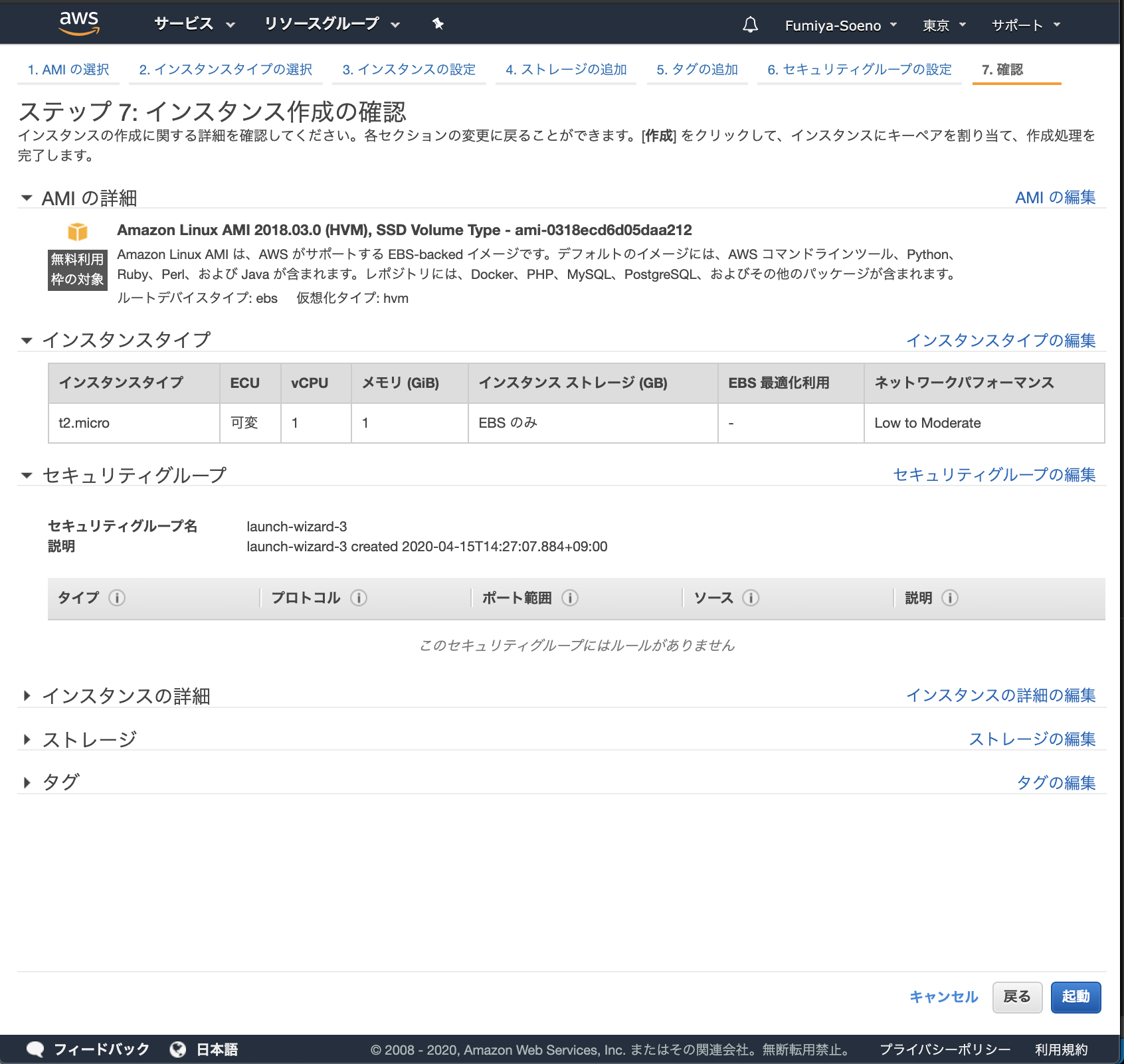
Task: Click the AMI package box icon
Action: point(76,232)
